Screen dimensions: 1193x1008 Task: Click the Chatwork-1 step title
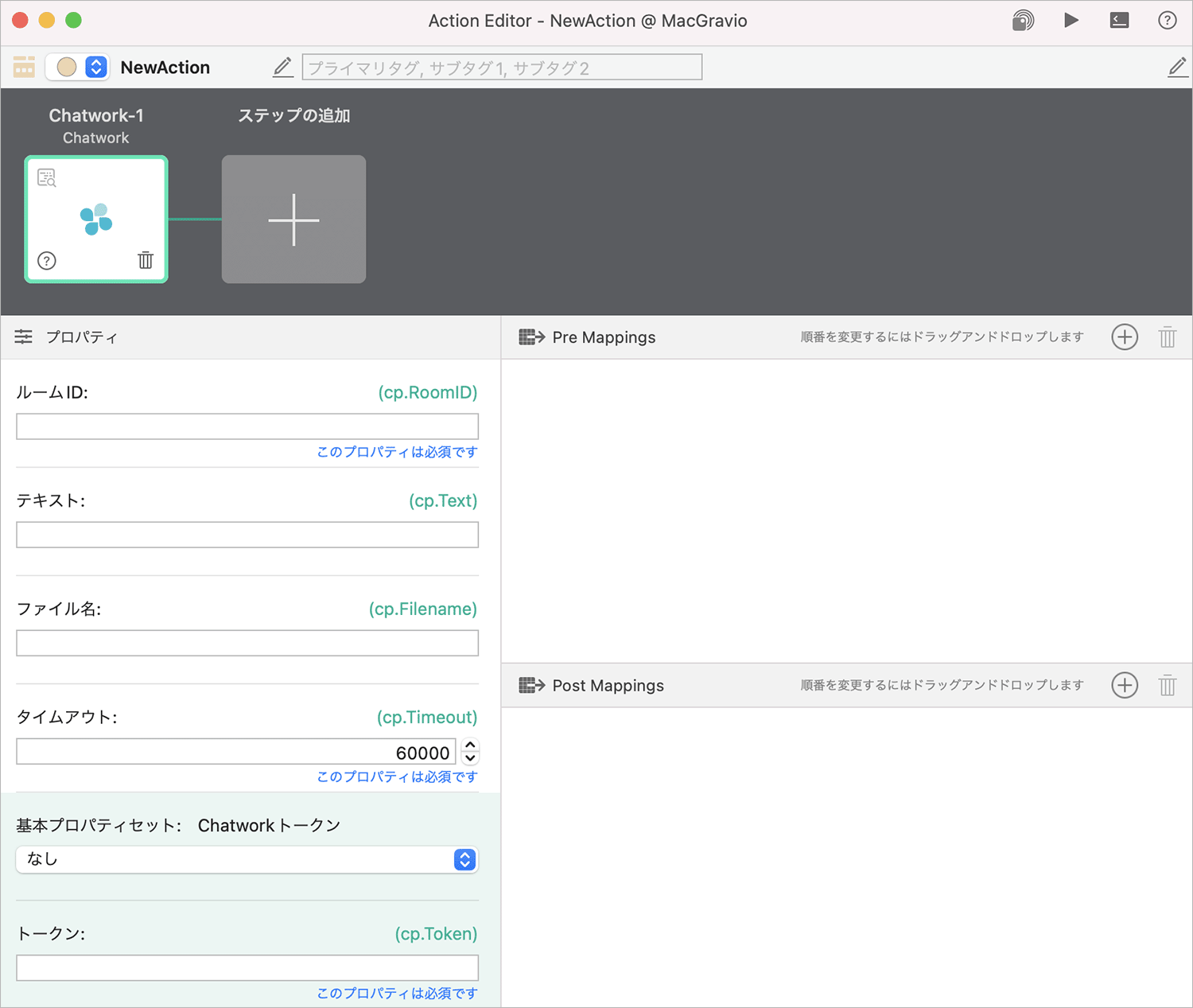click(x=96, y=115)
